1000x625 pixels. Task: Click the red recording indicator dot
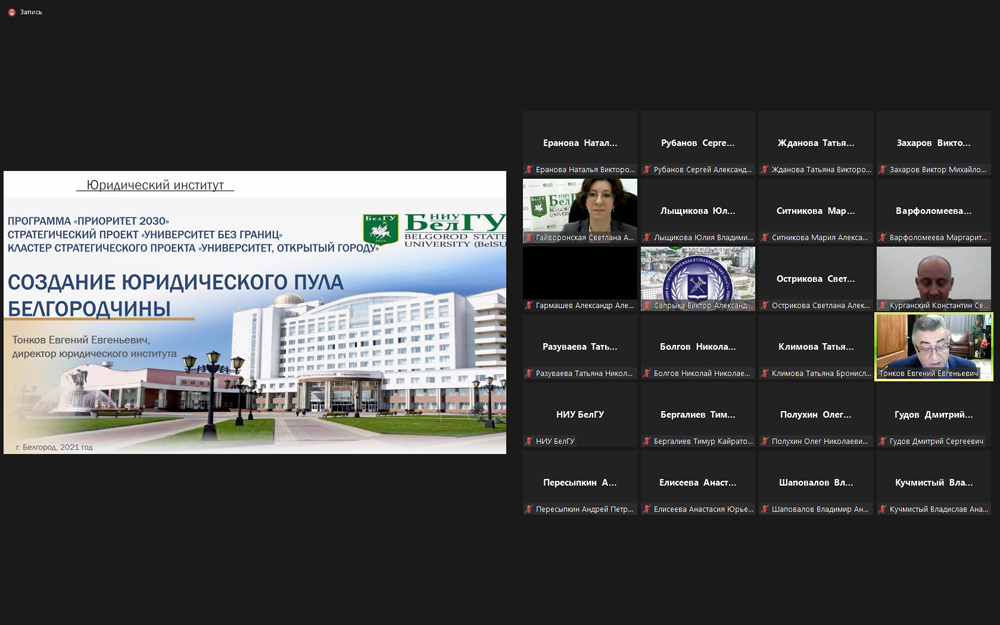coord(11,12)
